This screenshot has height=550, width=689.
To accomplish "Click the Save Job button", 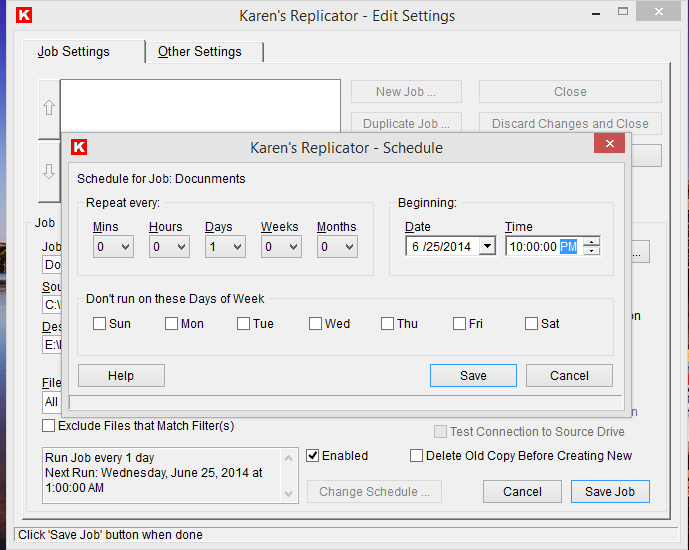I will pos(610,492).
